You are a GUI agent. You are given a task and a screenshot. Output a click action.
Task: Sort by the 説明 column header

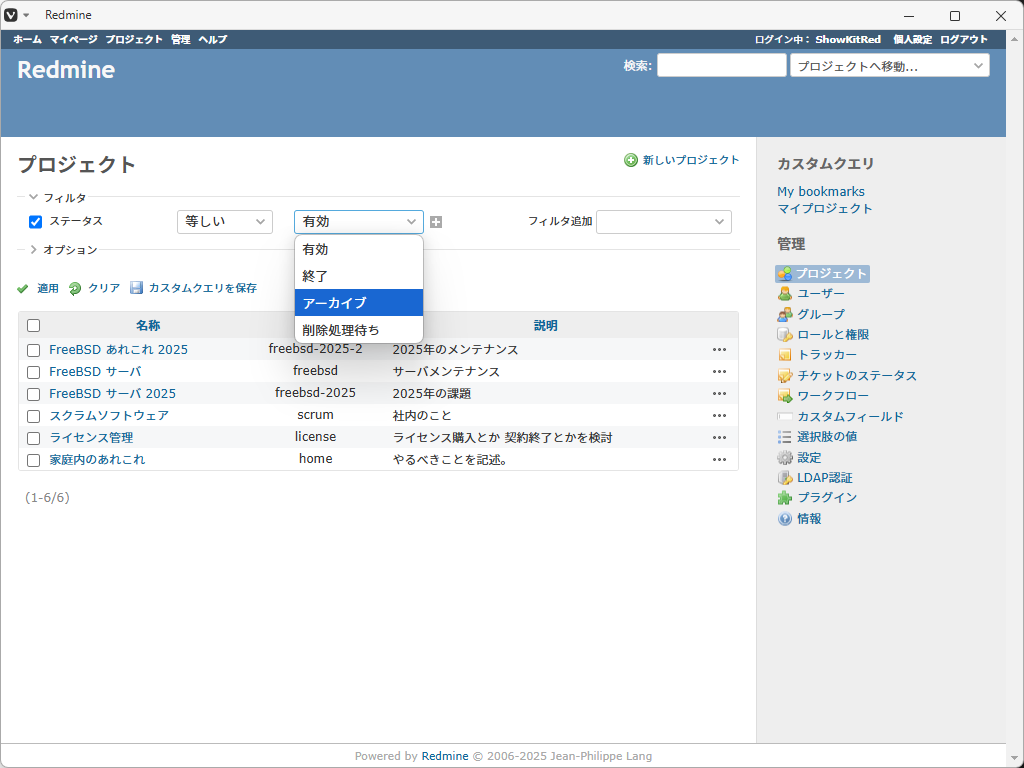546,325
